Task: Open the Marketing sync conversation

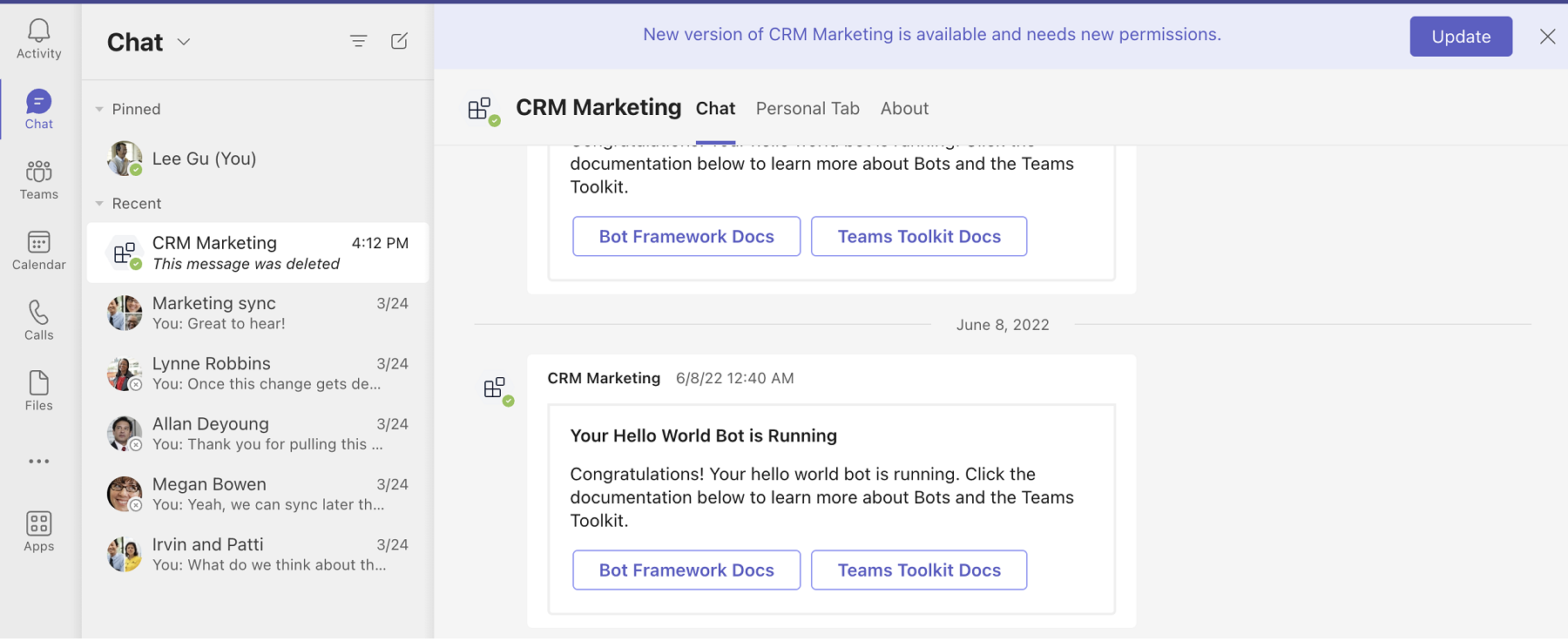Action: pyautogui.click(x=258, y=313)
